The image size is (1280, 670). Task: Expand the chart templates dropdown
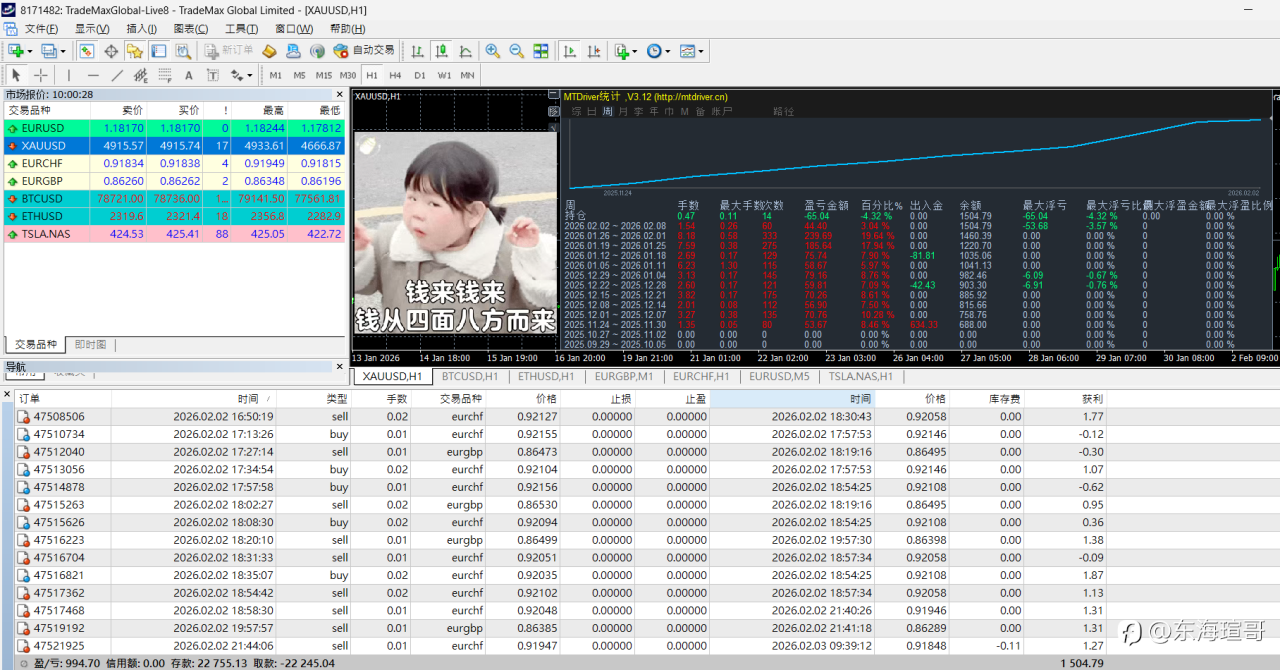point(692,51)
